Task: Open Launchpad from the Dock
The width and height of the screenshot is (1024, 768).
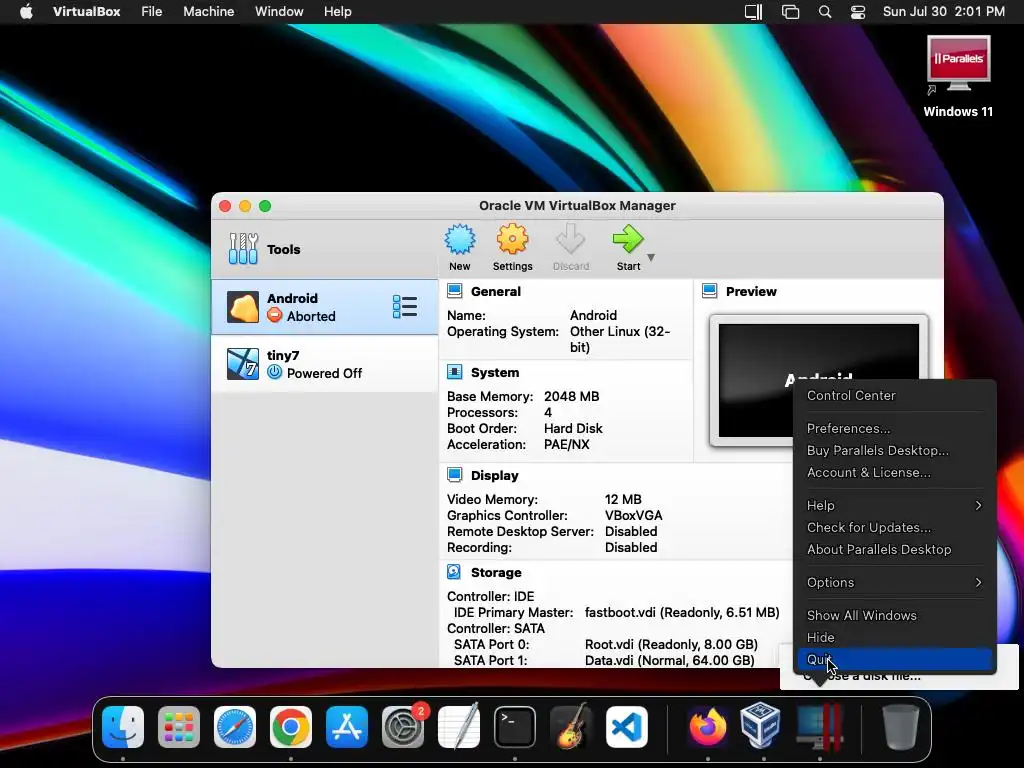Action: click(x=179, y=726)
